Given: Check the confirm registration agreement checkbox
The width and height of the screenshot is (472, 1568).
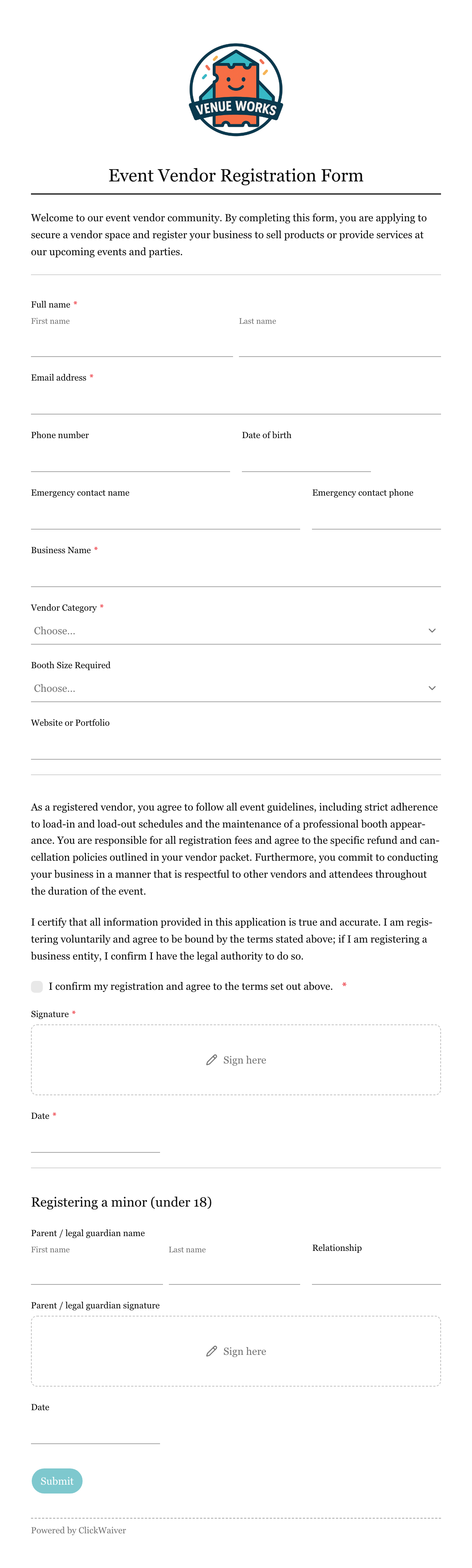Looking at the screenshot, I should coord(37,986).
